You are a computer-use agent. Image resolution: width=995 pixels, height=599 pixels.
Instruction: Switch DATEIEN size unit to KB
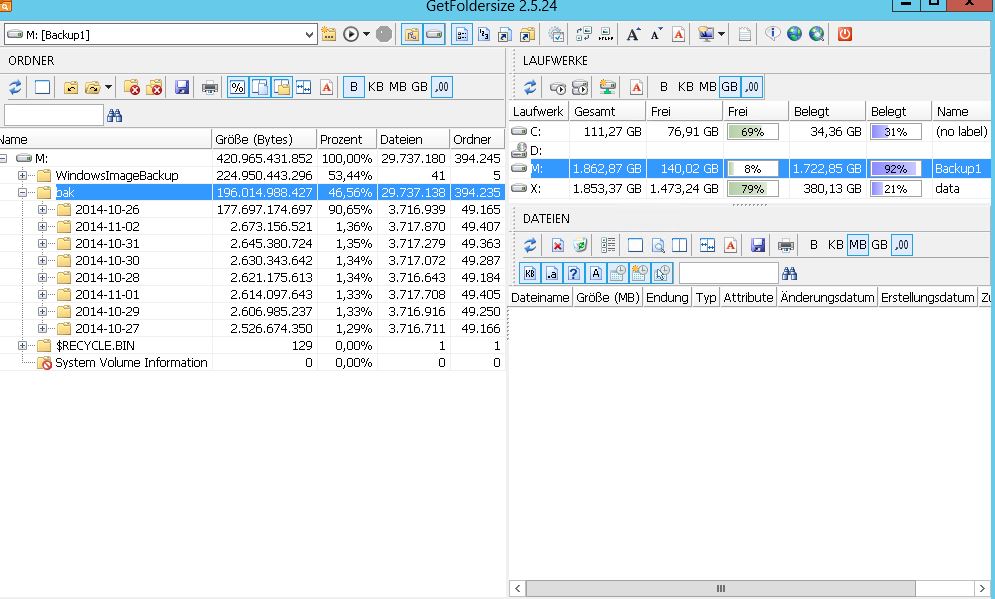836,245
